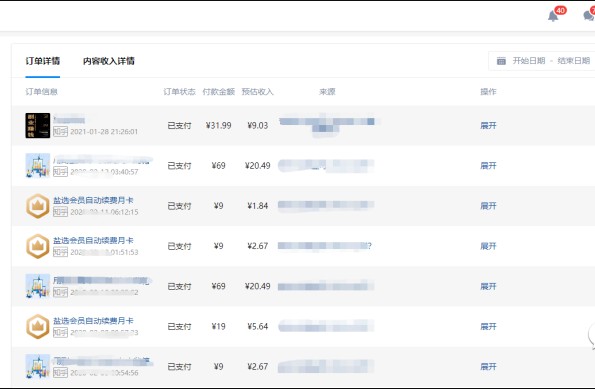Screen dimensions: 595x389
Task: Set the 开始日期 start date field
Action: point(529,61)
